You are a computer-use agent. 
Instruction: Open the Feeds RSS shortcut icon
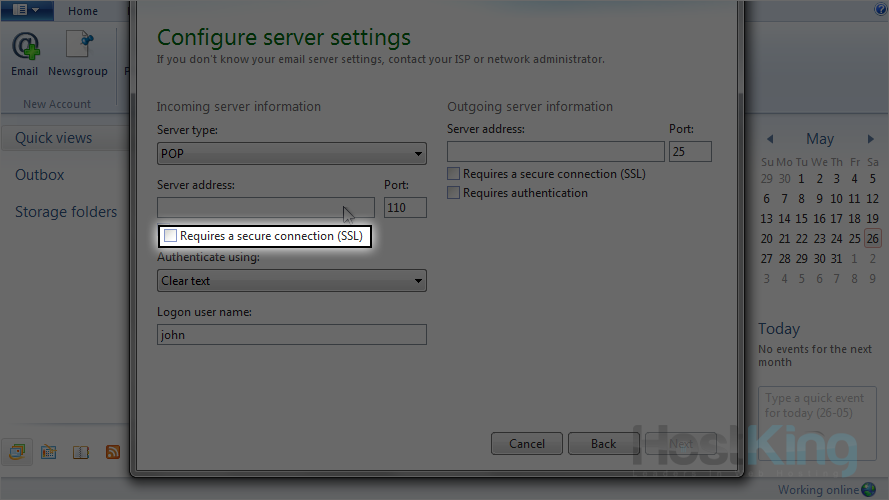[x=113, y=452]
